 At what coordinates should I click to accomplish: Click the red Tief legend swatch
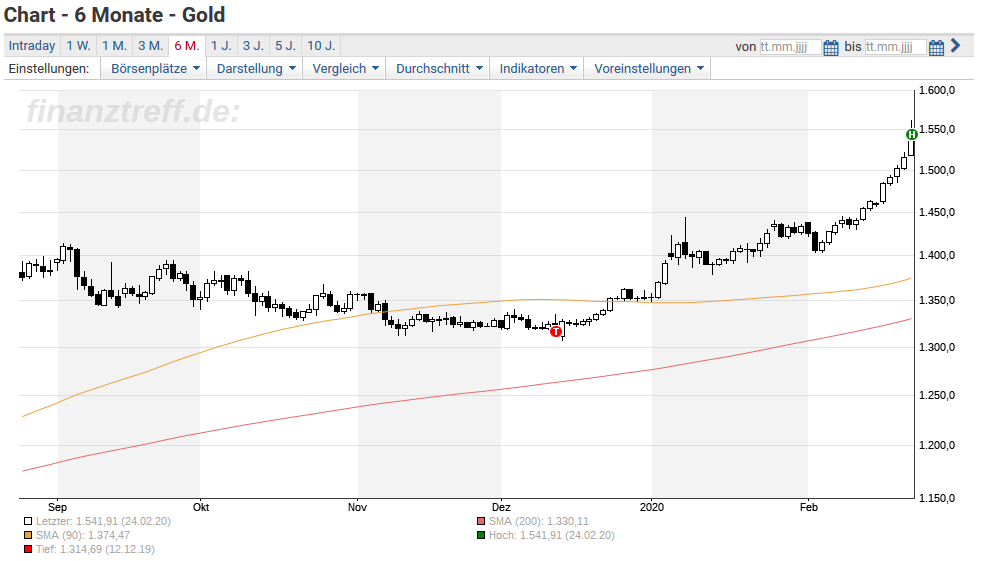28,550
